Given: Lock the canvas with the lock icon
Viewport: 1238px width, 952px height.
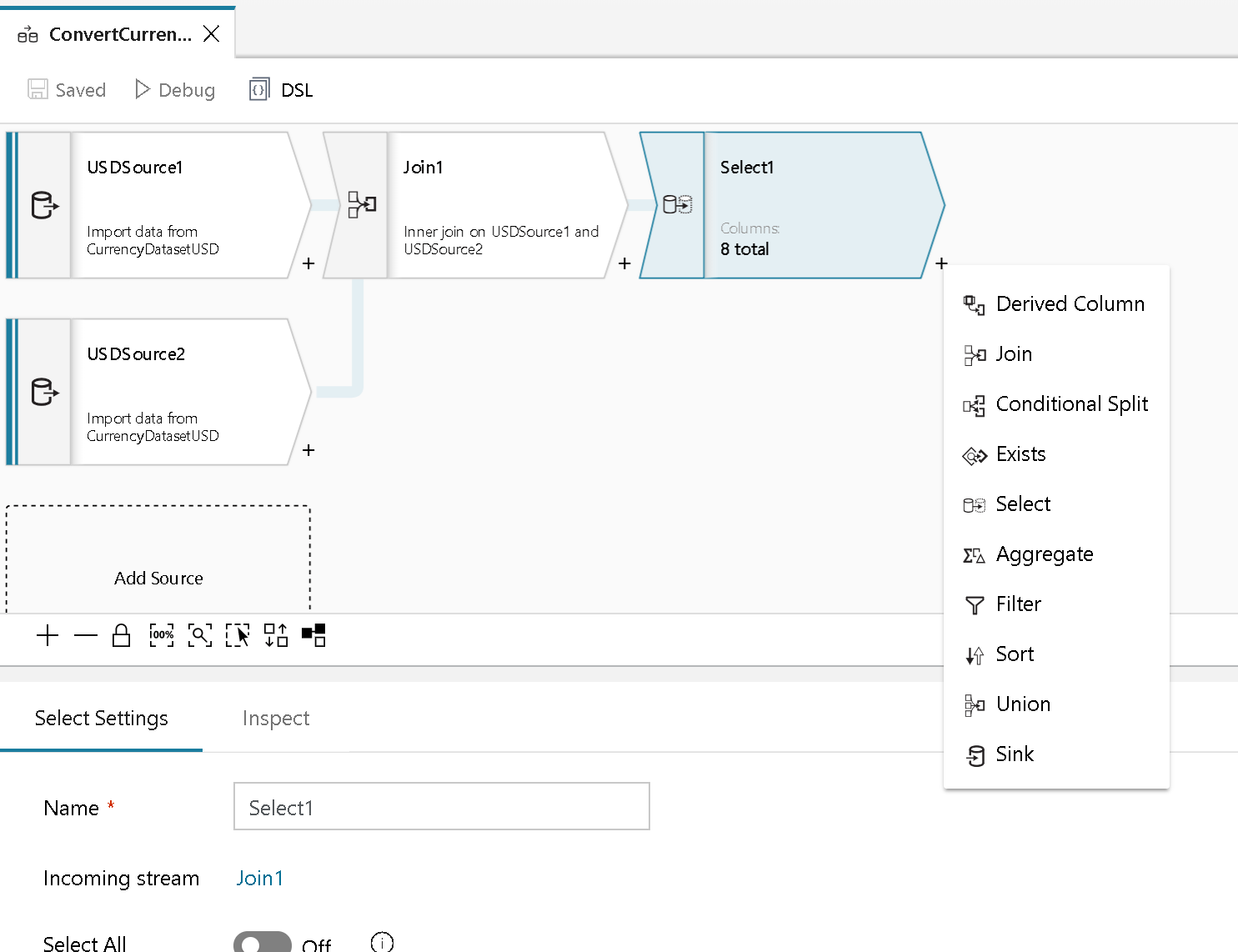Looking at the screenshot, I should [x=121, y=635].
